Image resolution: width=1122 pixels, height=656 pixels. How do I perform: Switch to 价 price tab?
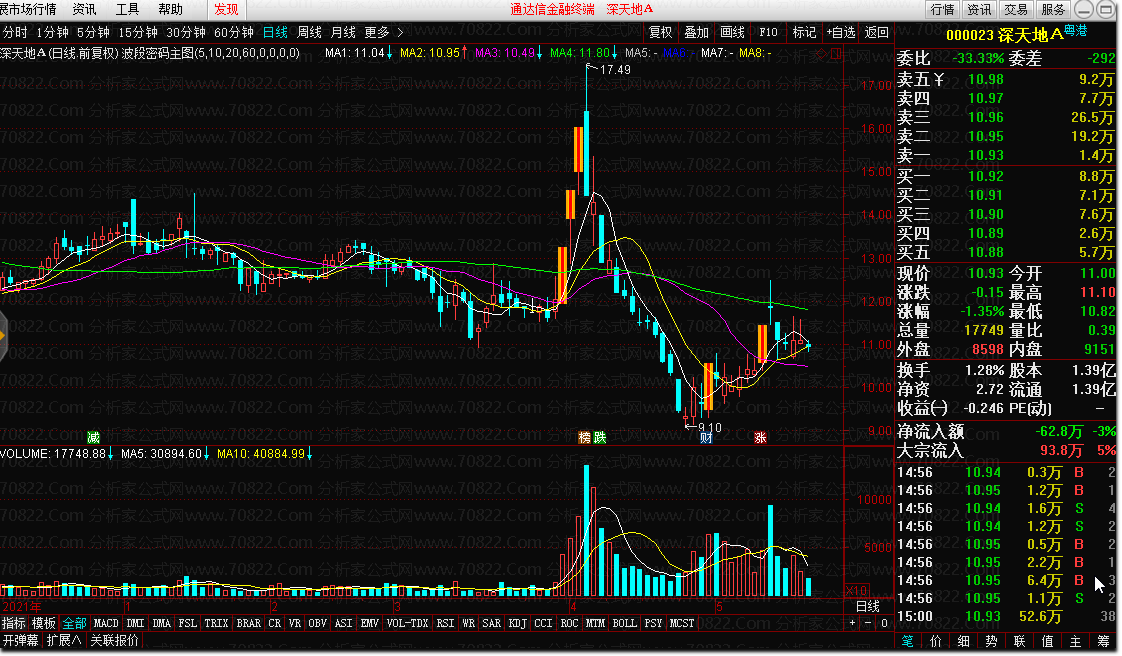point(936,642)
